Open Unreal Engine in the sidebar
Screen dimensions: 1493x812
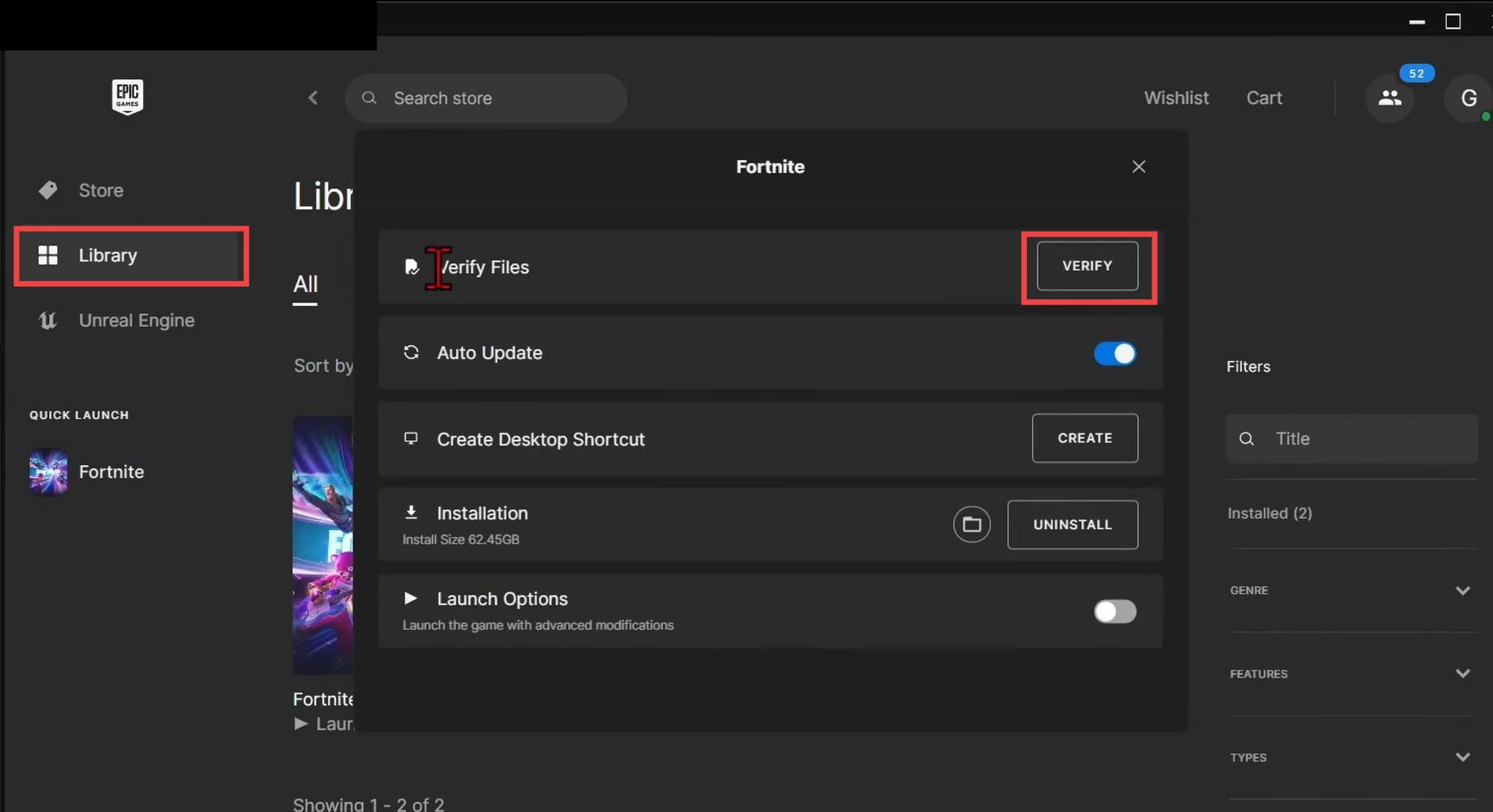(x=137, y=321)
